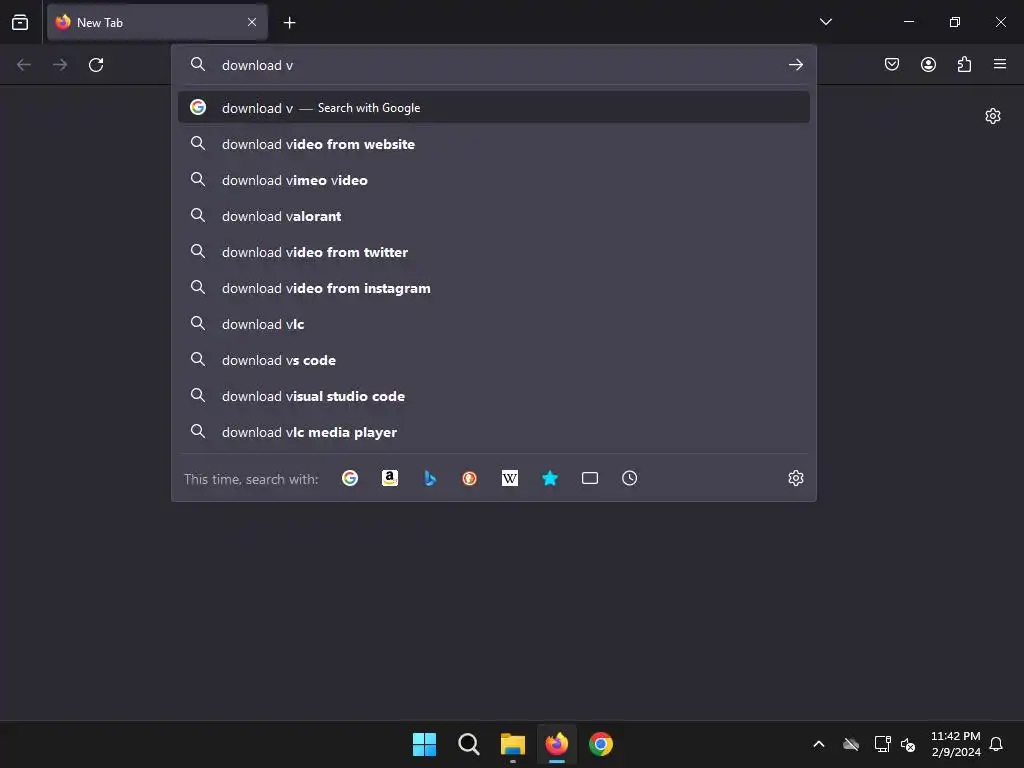Go forward with the forward arrow
This screenshot has width=1024, height=768.
[60, 65]
